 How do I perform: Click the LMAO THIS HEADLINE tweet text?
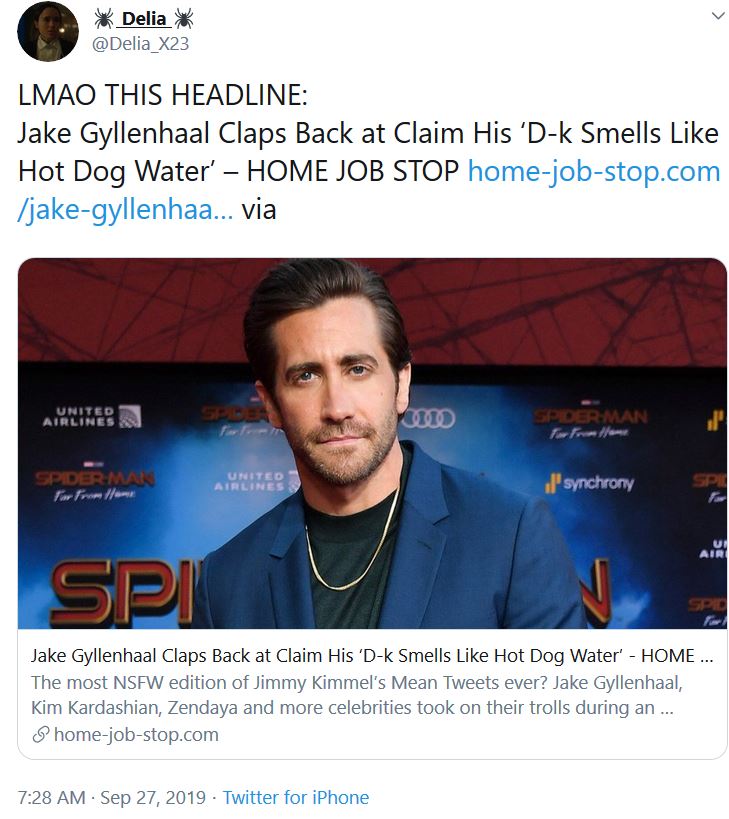(163, 95)
